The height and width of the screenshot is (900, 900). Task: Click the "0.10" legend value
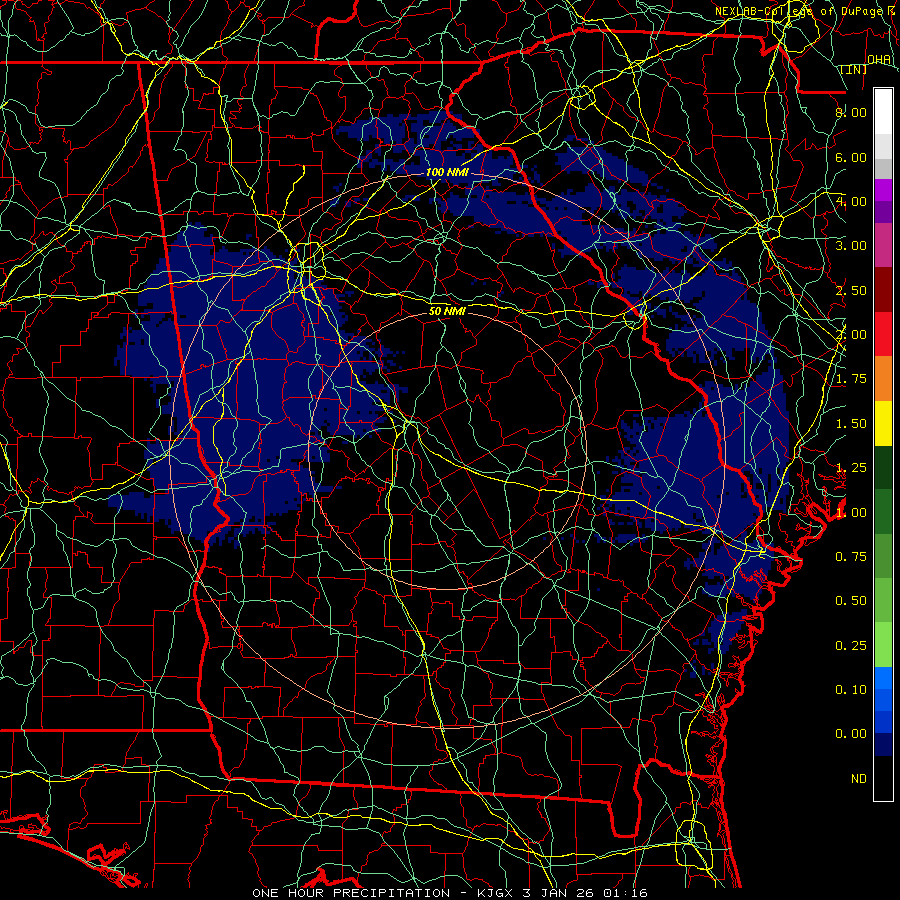(851, 690)
